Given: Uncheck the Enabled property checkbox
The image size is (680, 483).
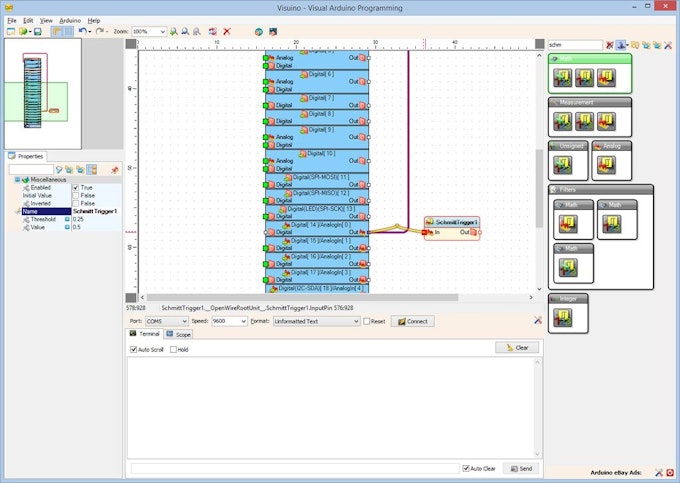Looking at the screenshot, I should 75,187.
